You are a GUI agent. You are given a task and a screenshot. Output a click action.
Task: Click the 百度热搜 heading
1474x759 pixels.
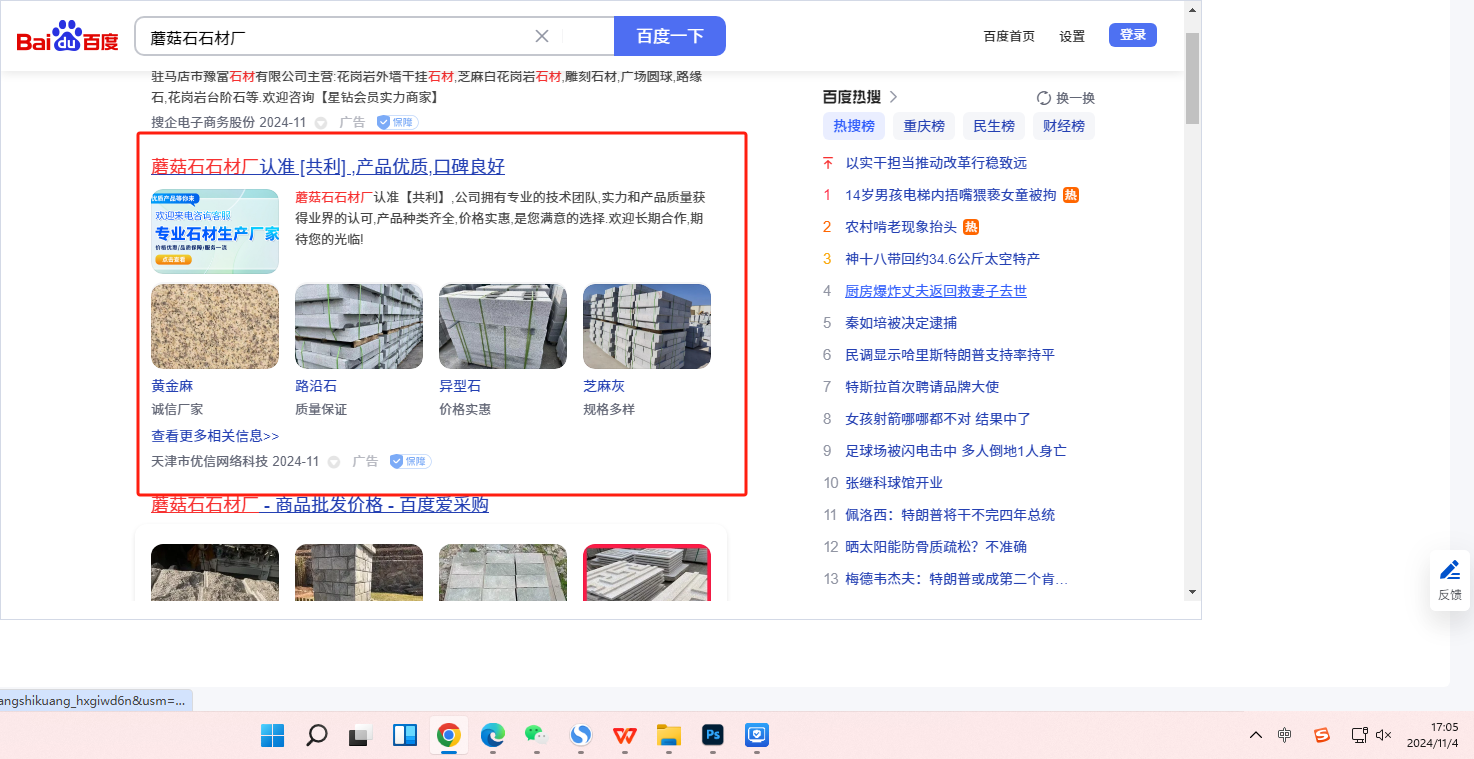click(852, 97)
